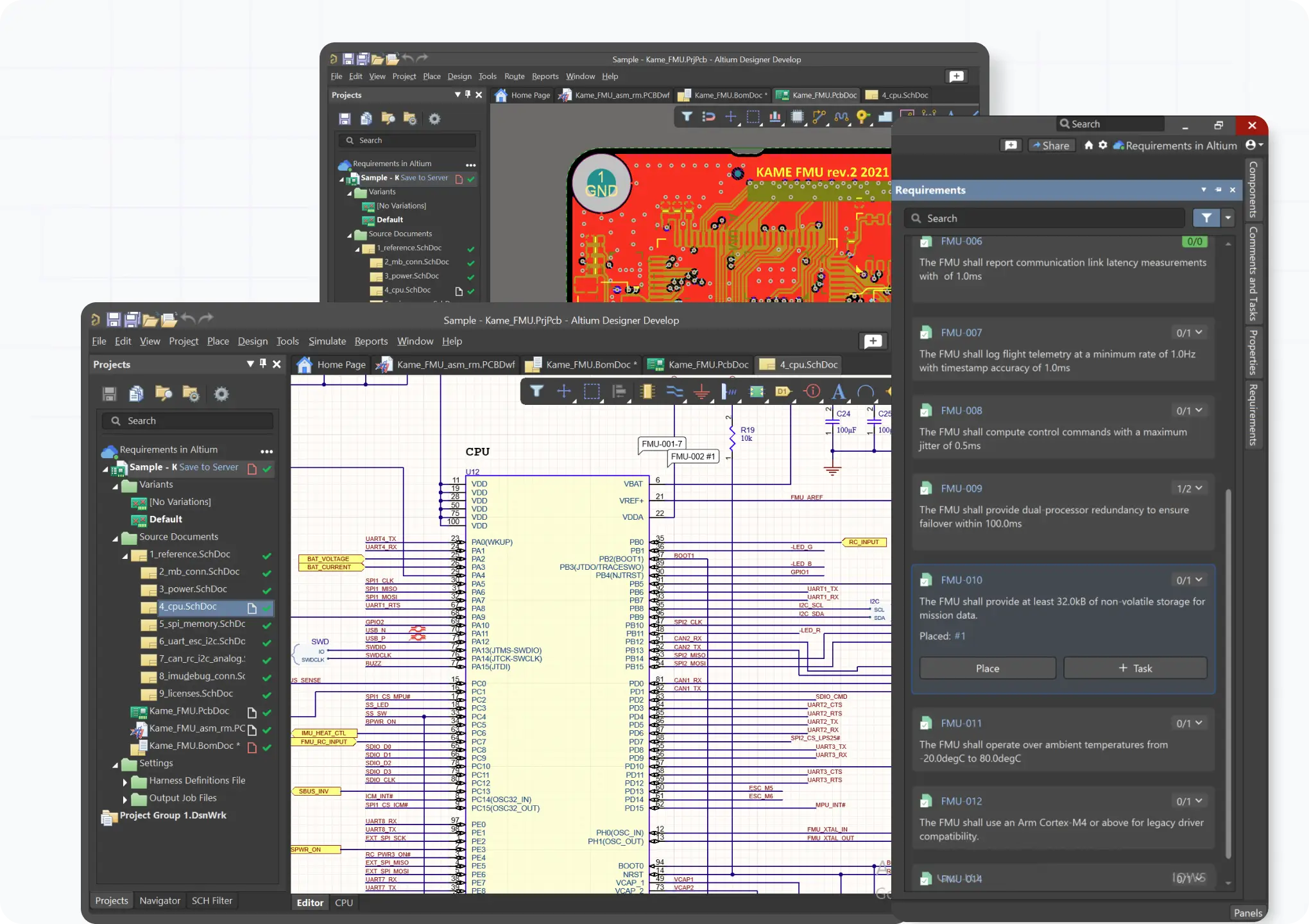
Task: Select the dashed rectangle selection tool
Action: pyautogui.click(x=592, y=391)
